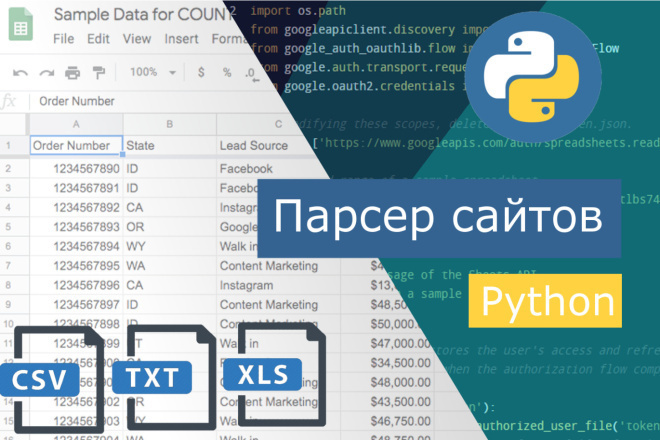Click the XLS file icon
The height and width of the screenshot is (440, 660).
click(274, 375)
